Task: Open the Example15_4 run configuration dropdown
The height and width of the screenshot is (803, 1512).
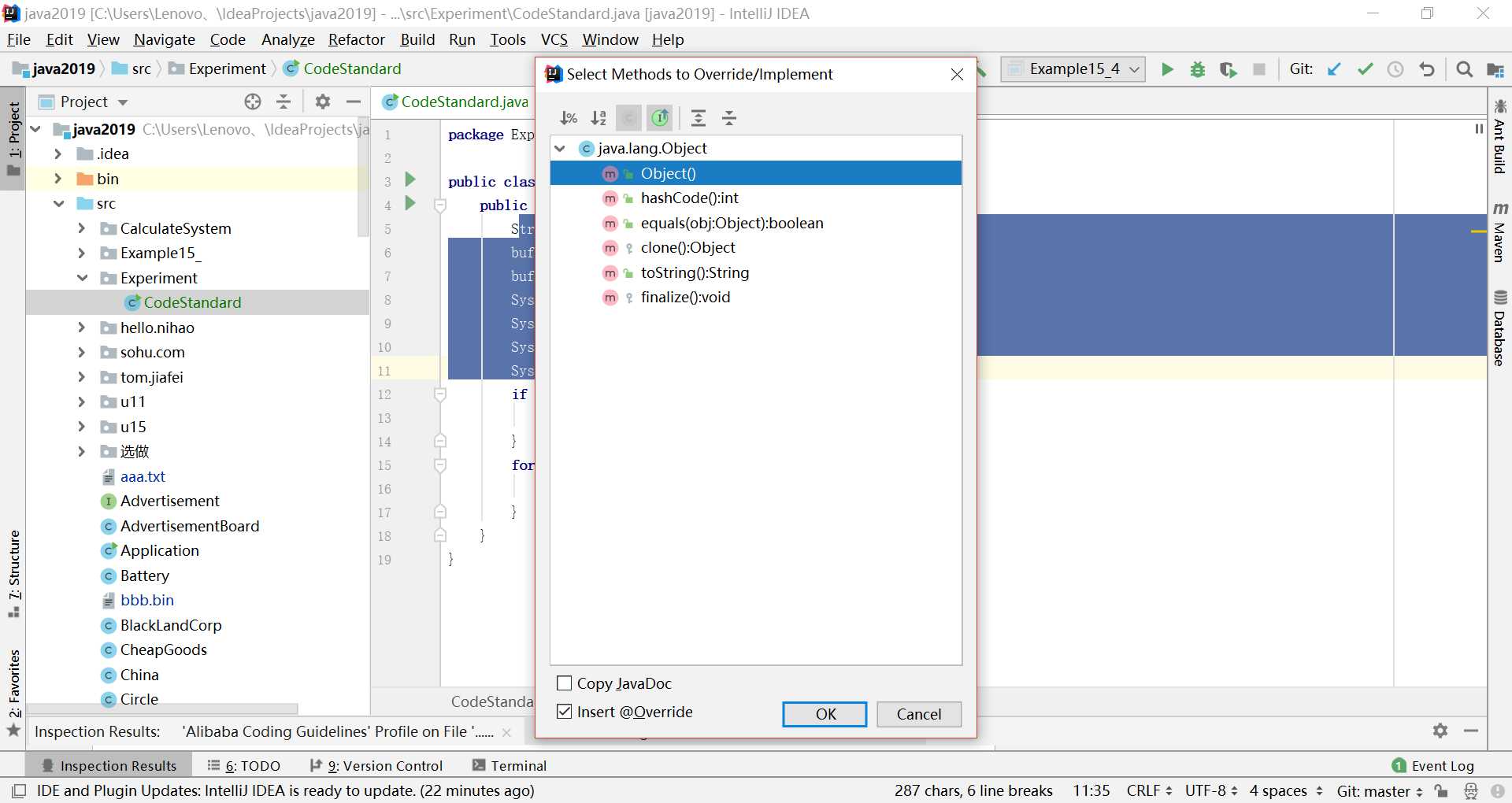Action: [x=1073, y=69]
